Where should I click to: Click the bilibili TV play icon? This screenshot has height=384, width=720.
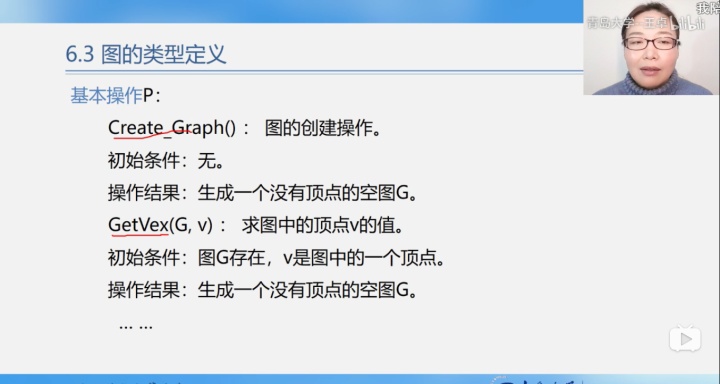685,339
